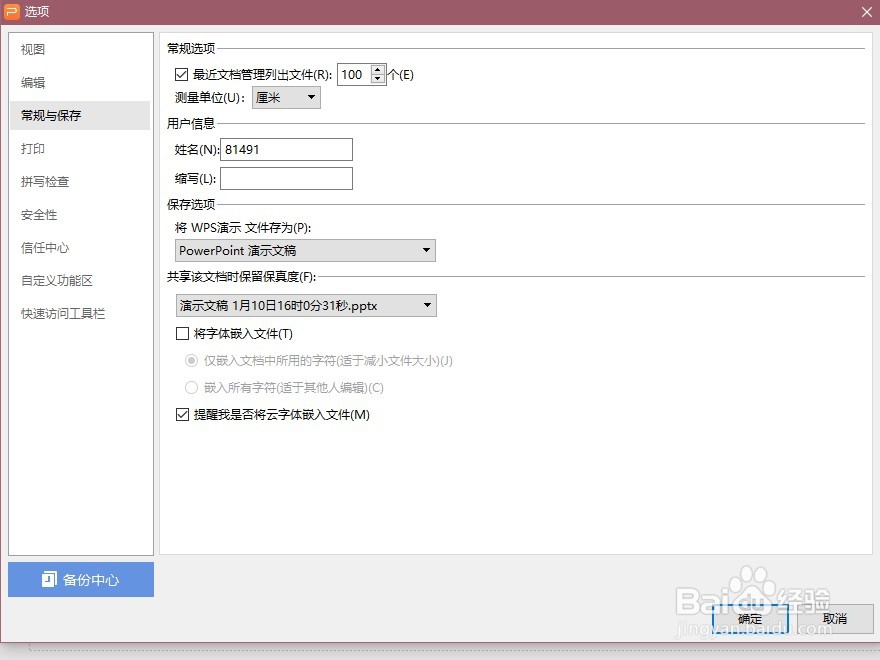The width and height of the screenshot is (880, 660).
Task: Open the 视图 settings page
Action: 80,49
